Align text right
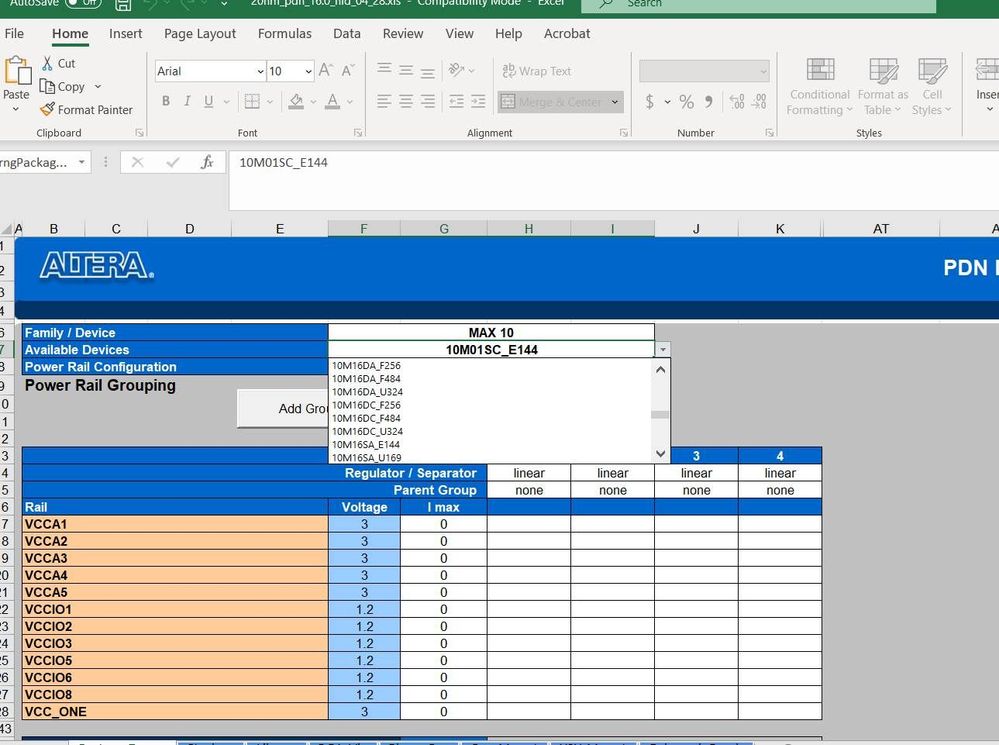This screenshot has height=745, width=999. point(428,101)
